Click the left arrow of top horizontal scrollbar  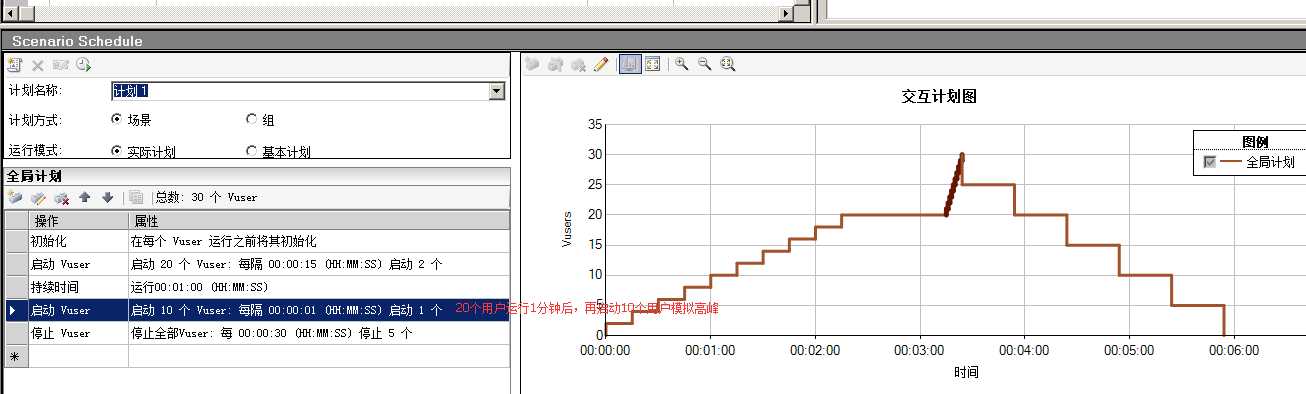11,13
